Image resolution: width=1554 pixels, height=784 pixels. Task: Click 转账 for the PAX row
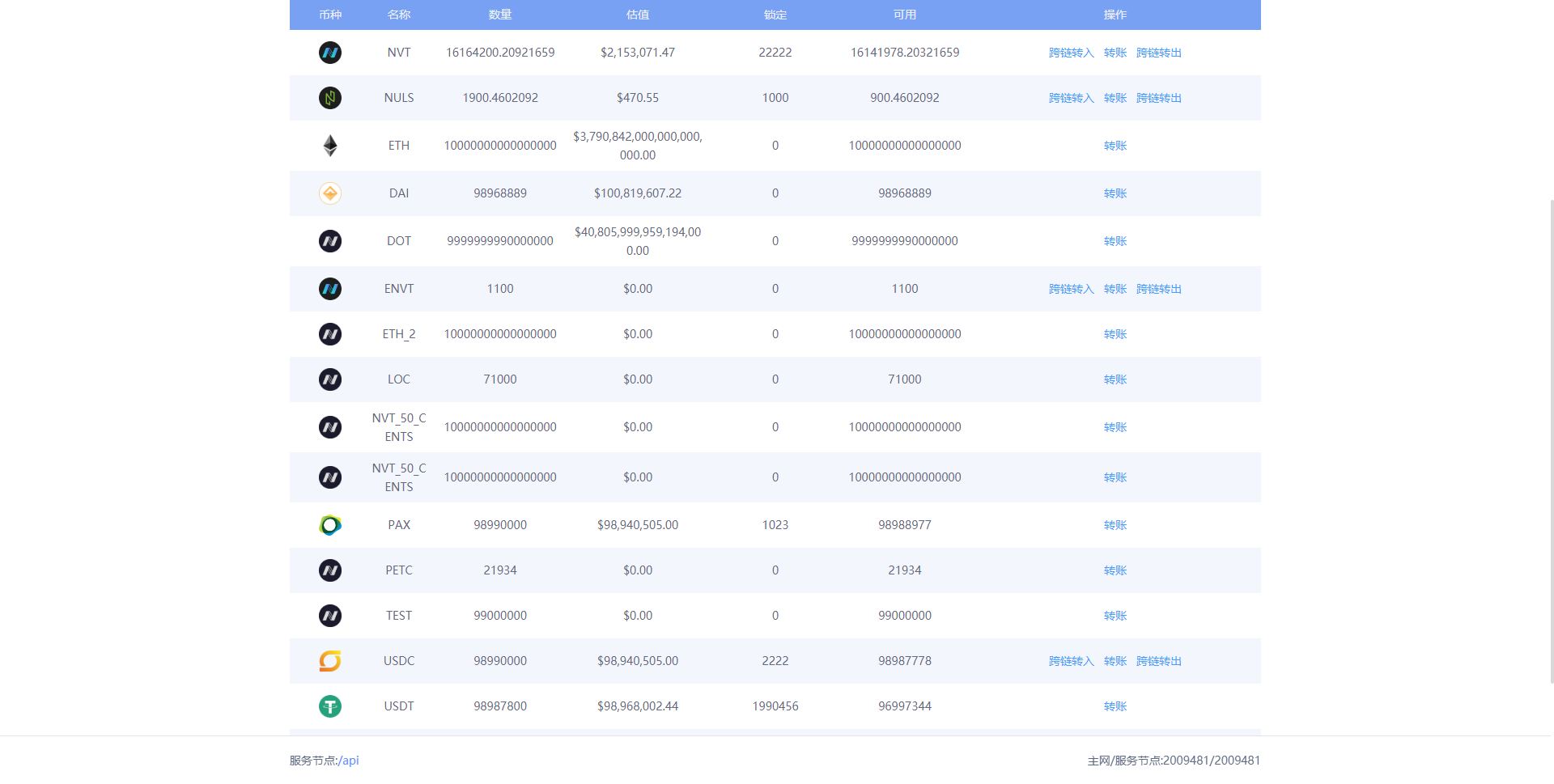[1115, 525]
